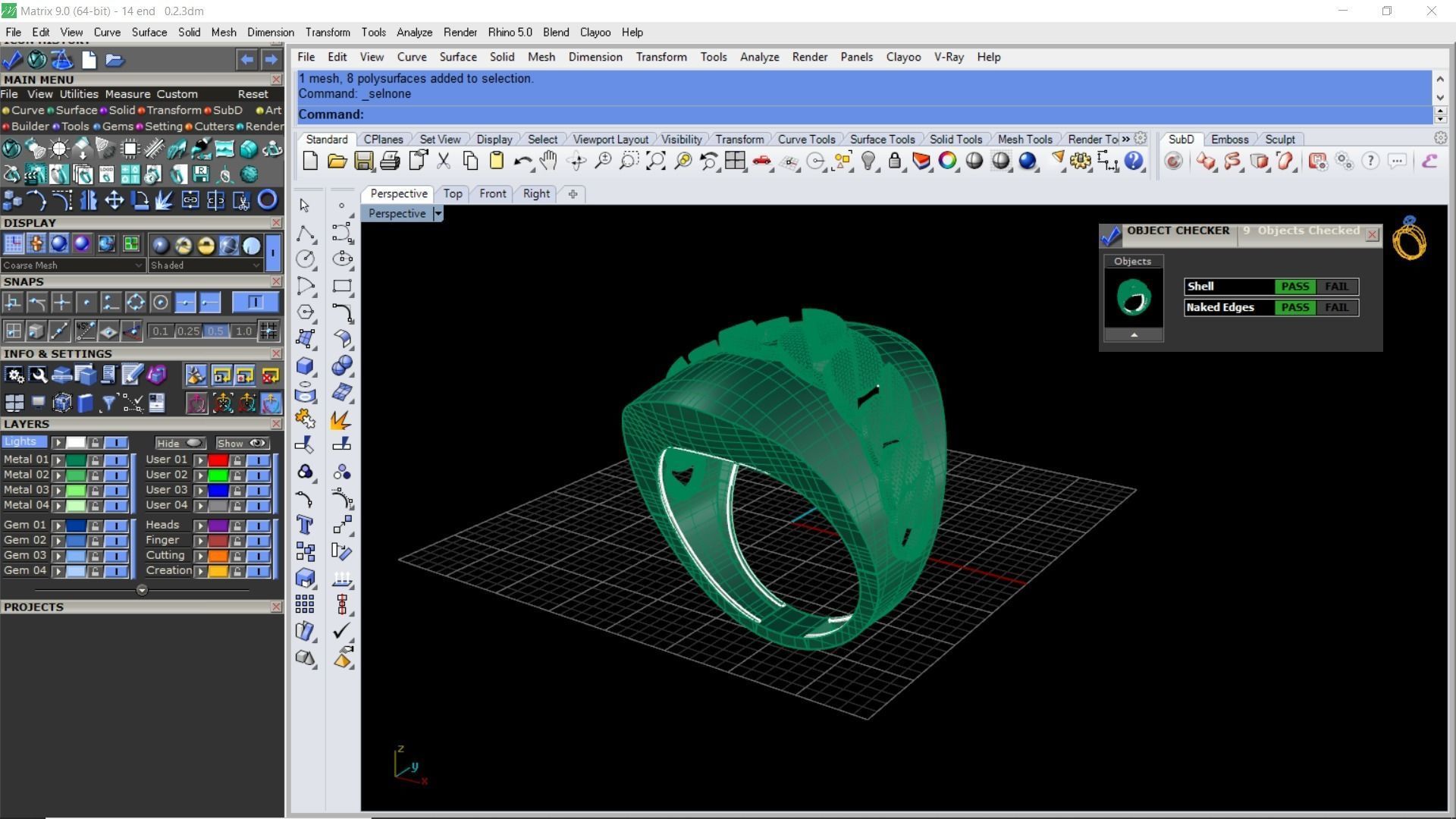
Task: Expand the Gem 03 layer arrow
Action: (x=58, y=556)
